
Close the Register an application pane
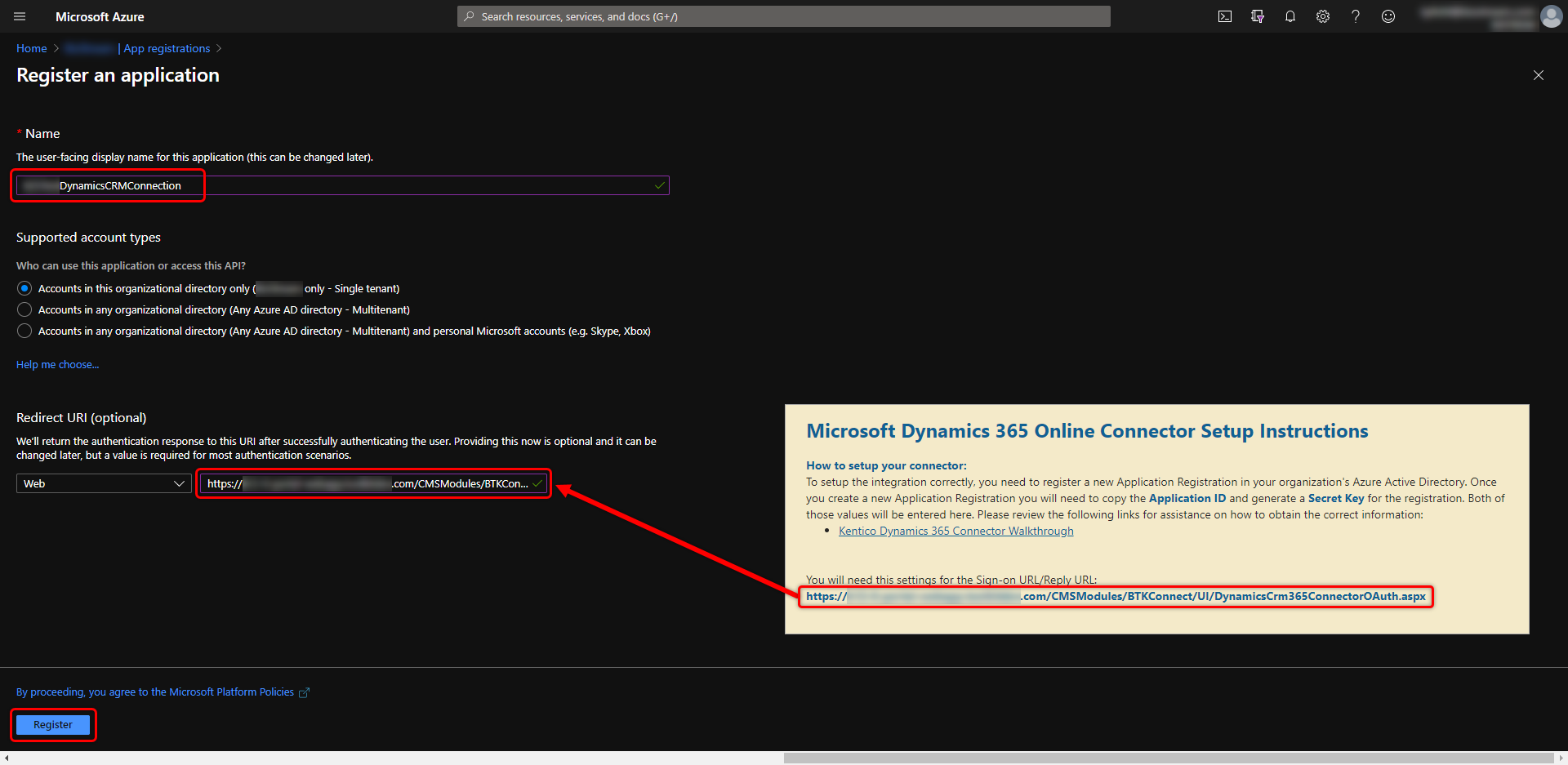coord(1539,75)
